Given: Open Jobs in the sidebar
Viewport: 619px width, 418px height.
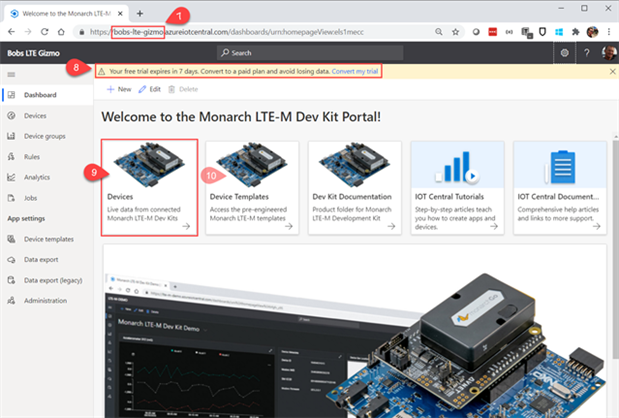Looking at the screenshot, I should click(x=47, y=198).
